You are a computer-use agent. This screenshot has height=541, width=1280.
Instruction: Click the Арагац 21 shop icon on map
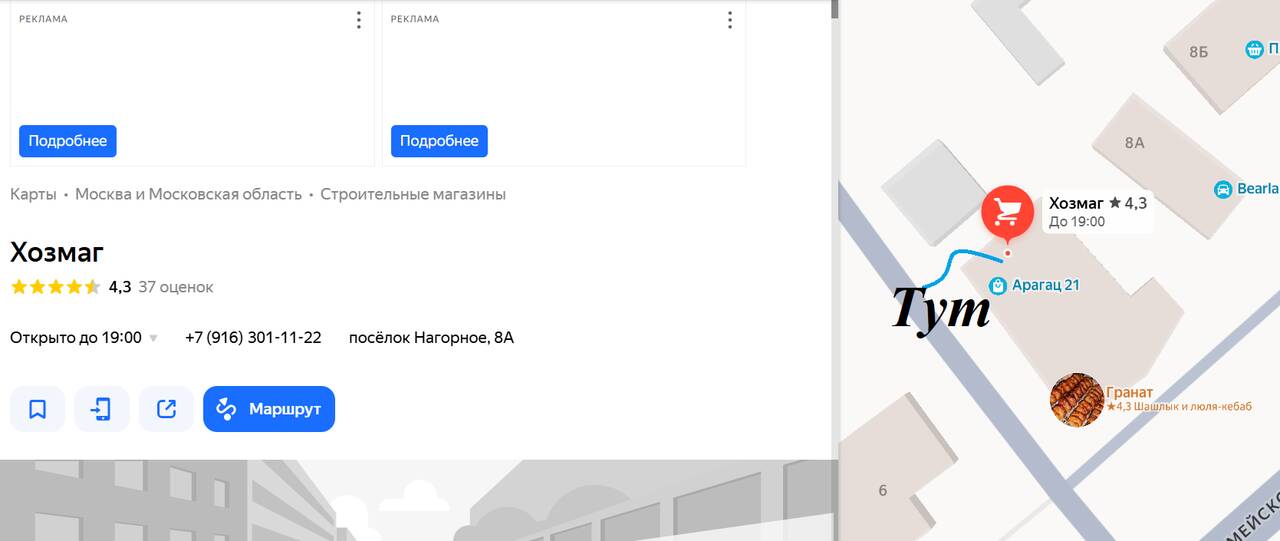coord(997,286)
